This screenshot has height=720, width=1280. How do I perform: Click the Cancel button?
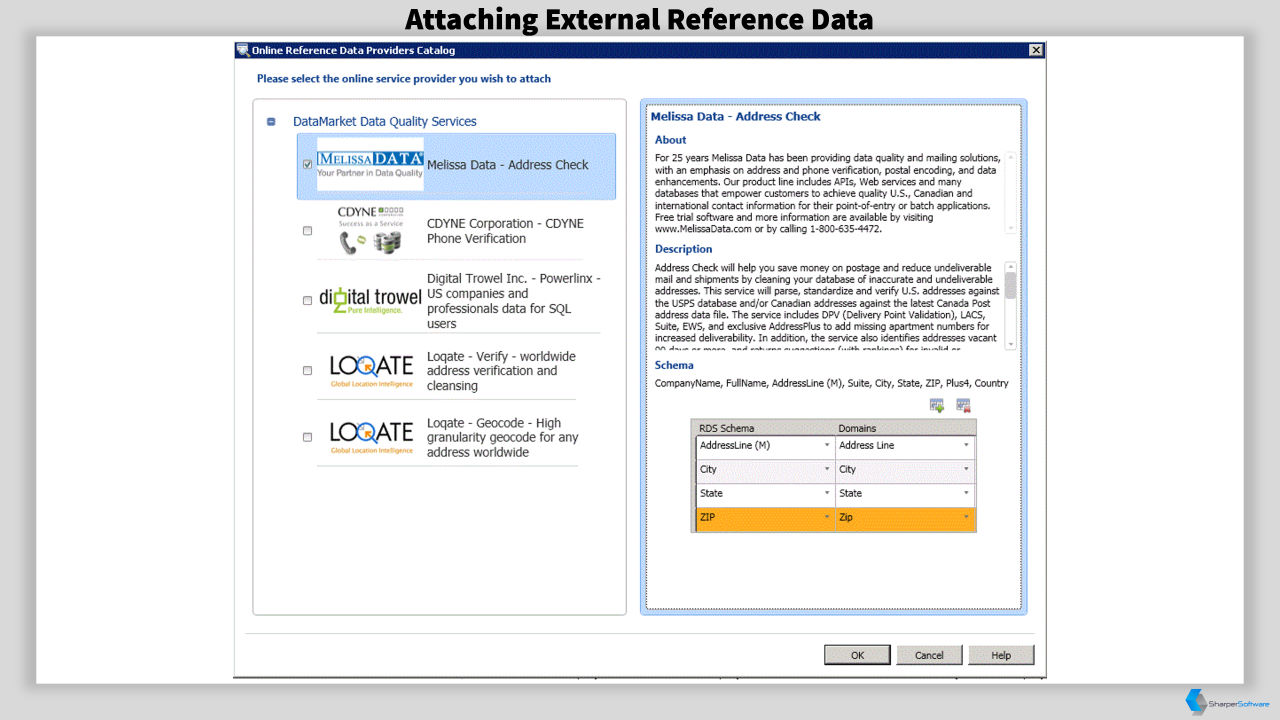point(929,655)
